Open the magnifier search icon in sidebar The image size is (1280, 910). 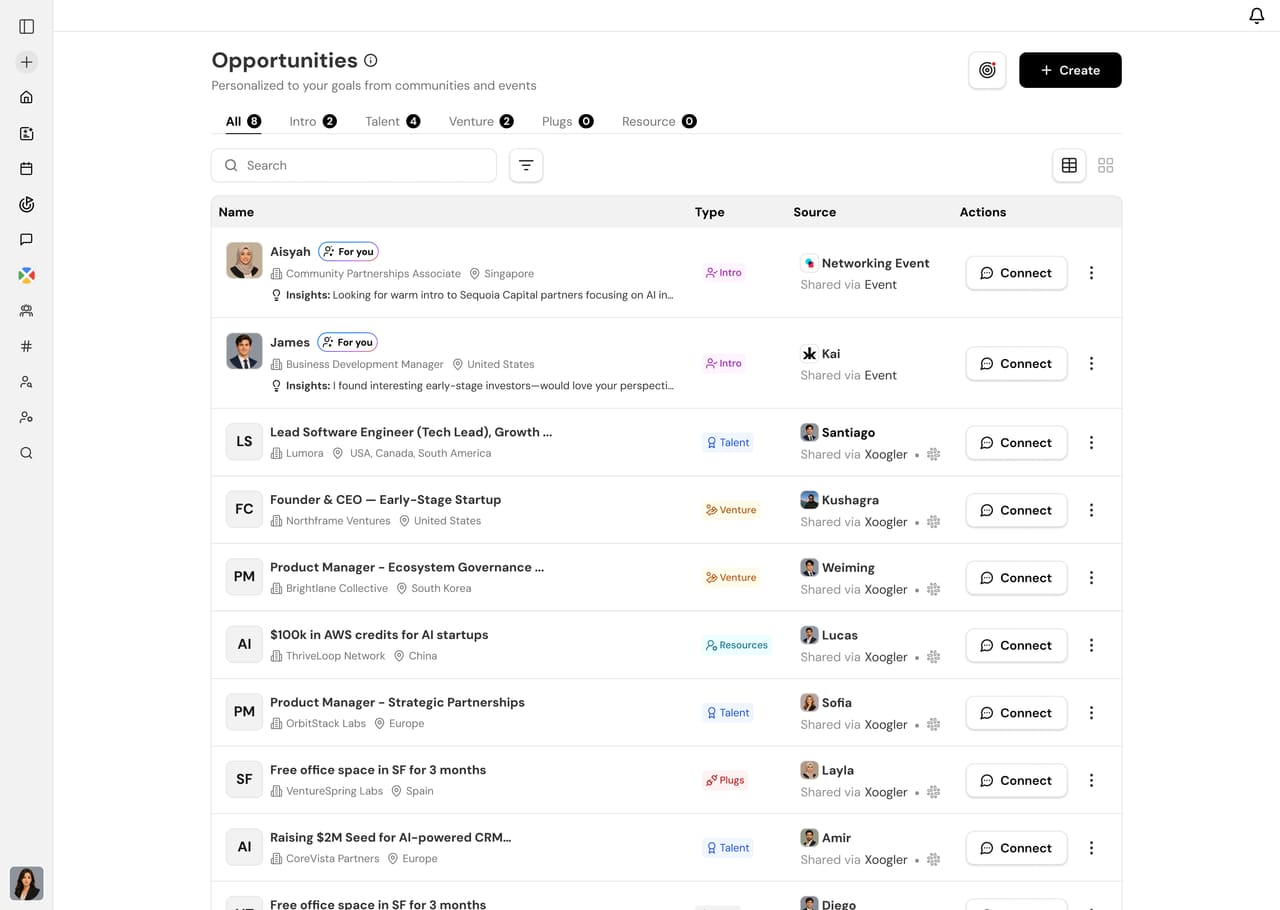[27, 453]
